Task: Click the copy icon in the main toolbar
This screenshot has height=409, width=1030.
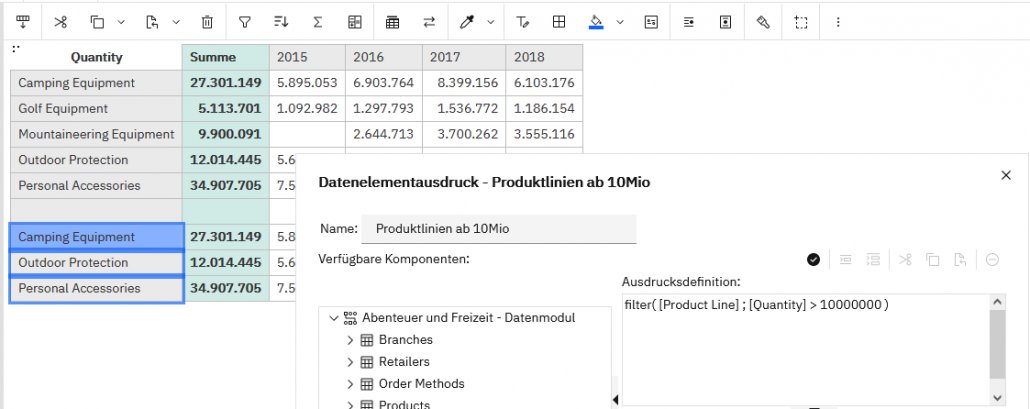Action: (x=97, y=22)
